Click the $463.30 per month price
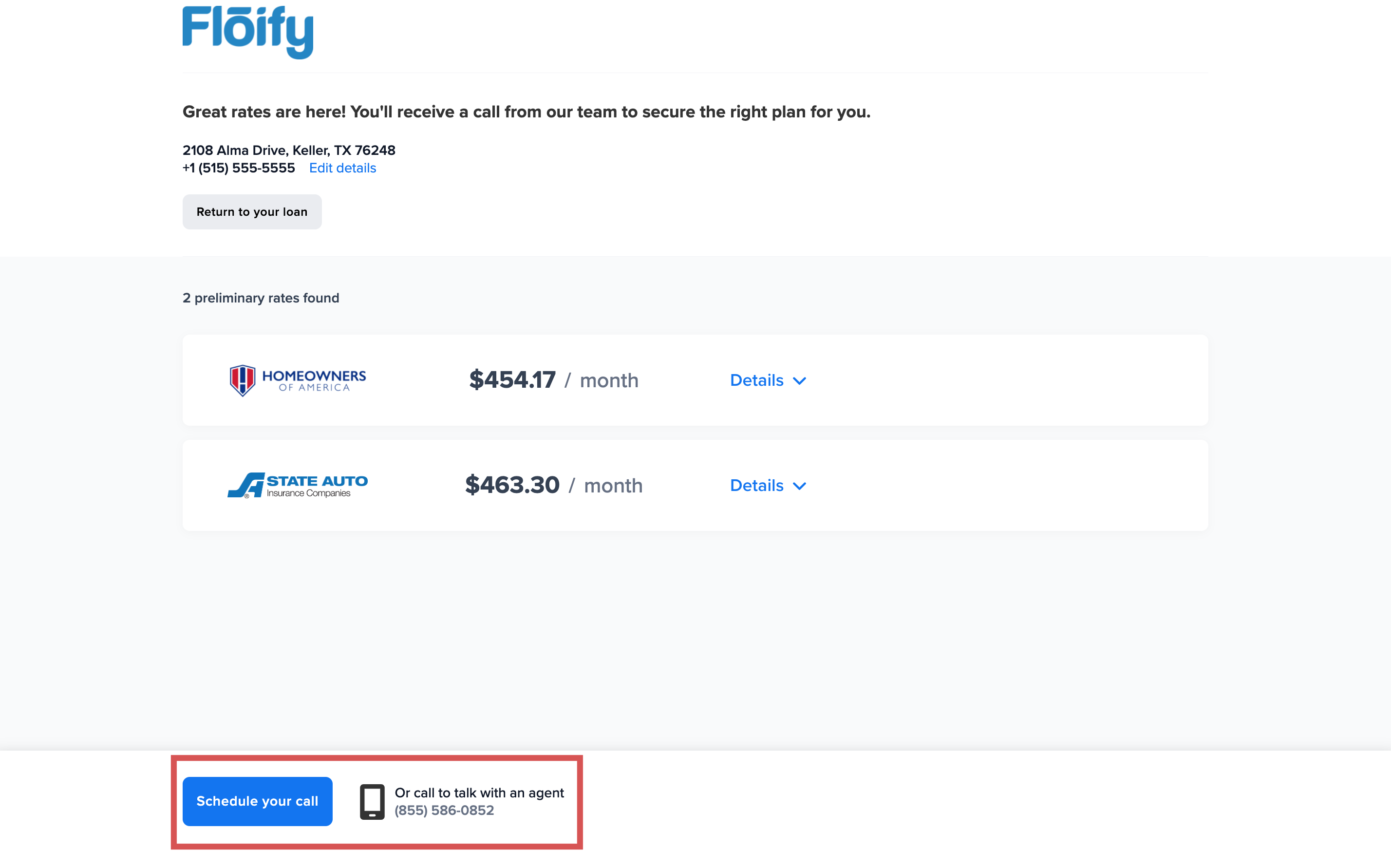The image size is (1391, 868). tap(512, 485)
